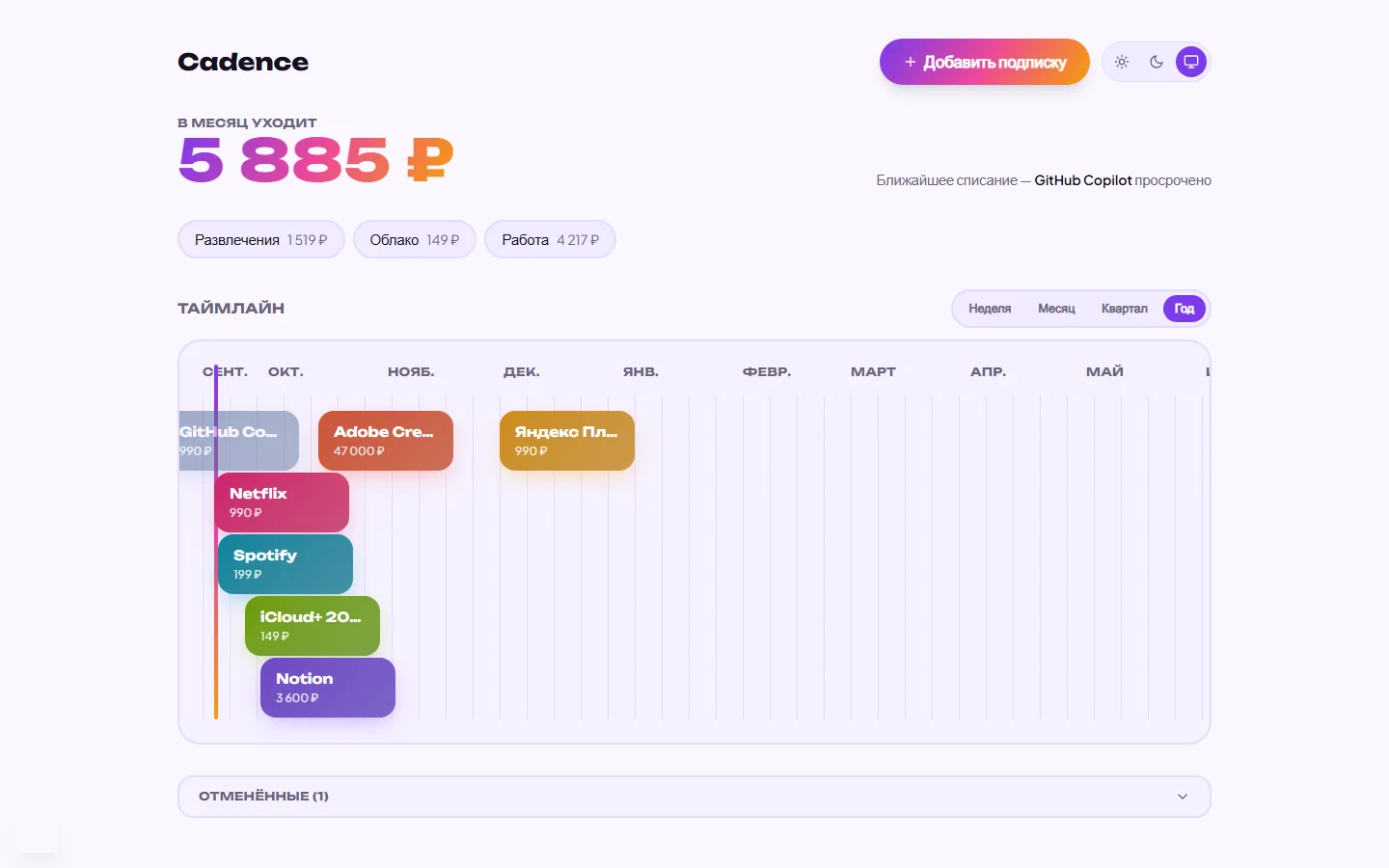Click the ТАЙМЛАЙН section heading
This screenshot has width=1389, height=868.
click(x=231, y=309)
